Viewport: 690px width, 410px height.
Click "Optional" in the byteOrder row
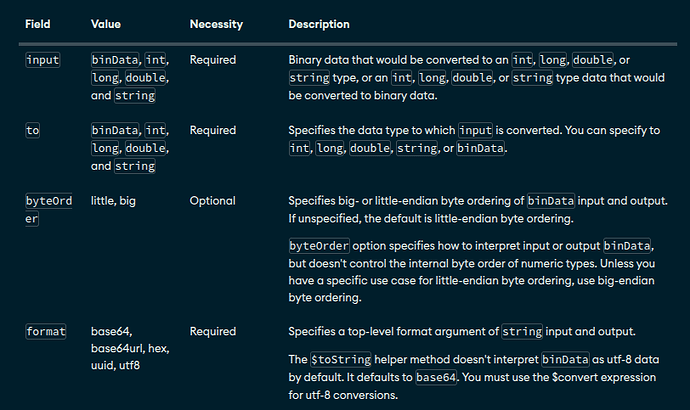(212, 201)
